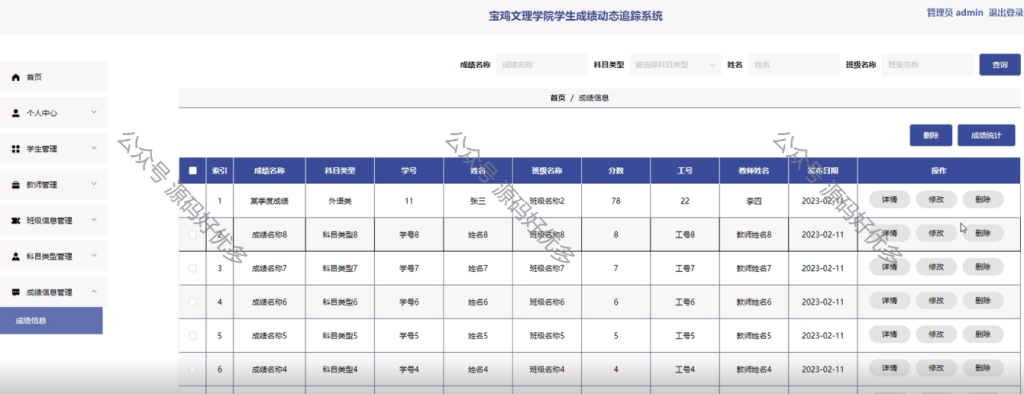This screenshot has height=394, width=1024.
Task: Click 详情 for the 成绩名称6 row
Action: pyautogui.click(x=889, y=301)
